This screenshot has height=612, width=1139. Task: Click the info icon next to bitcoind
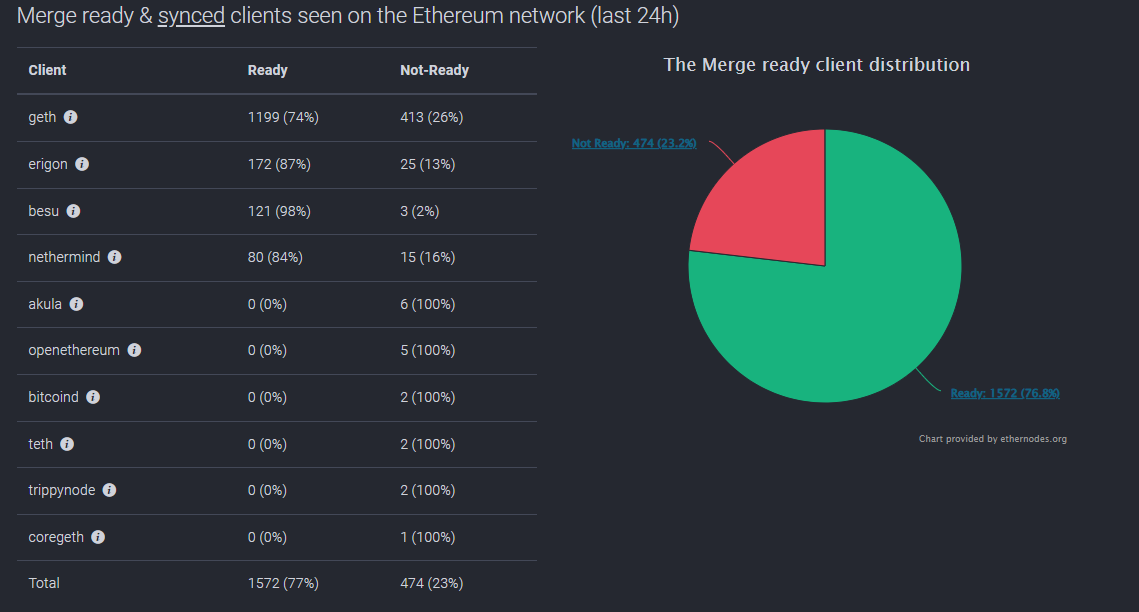[93, 397]
